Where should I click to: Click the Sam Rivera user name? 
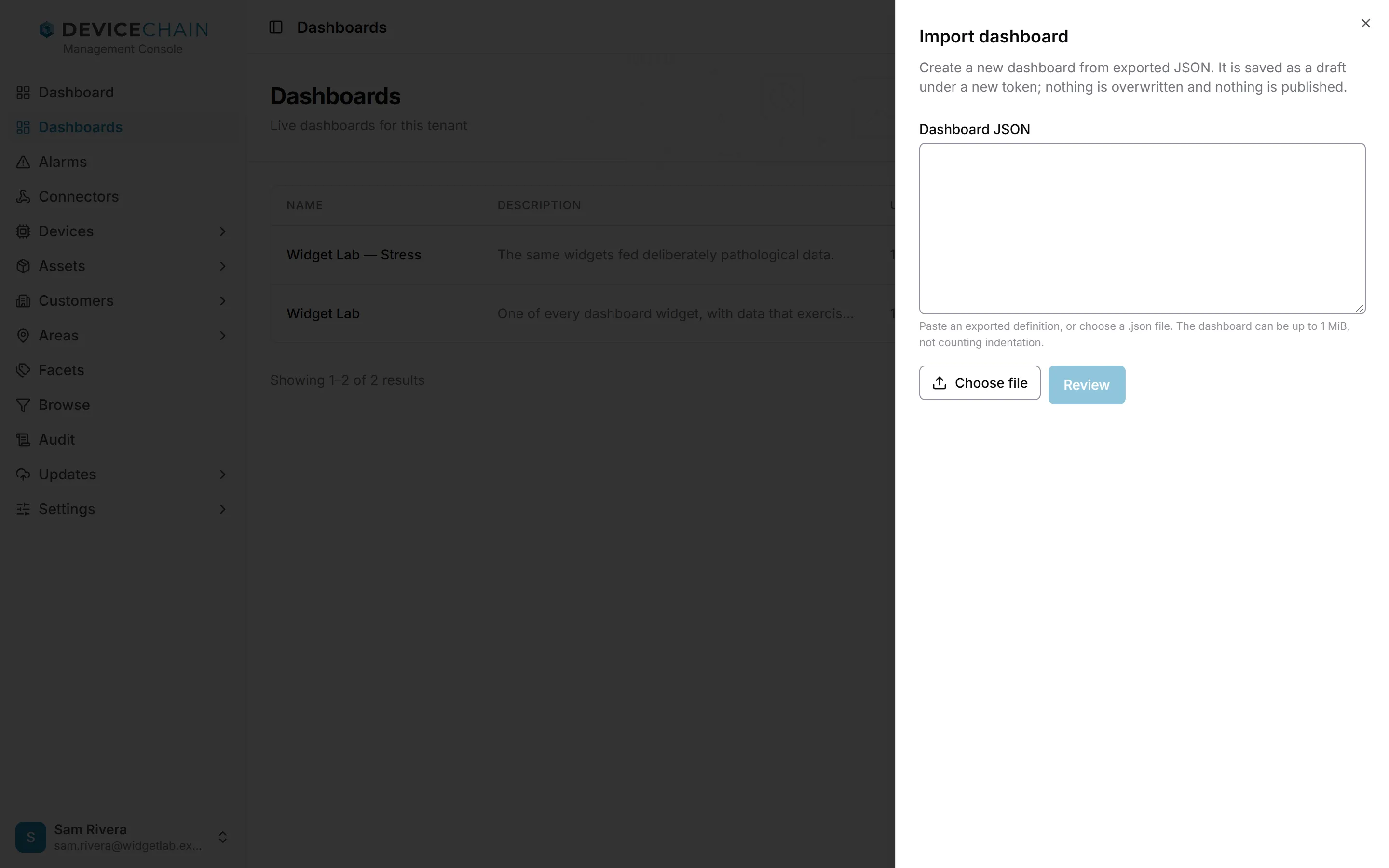pyautogui.click(x=90, y=829)
